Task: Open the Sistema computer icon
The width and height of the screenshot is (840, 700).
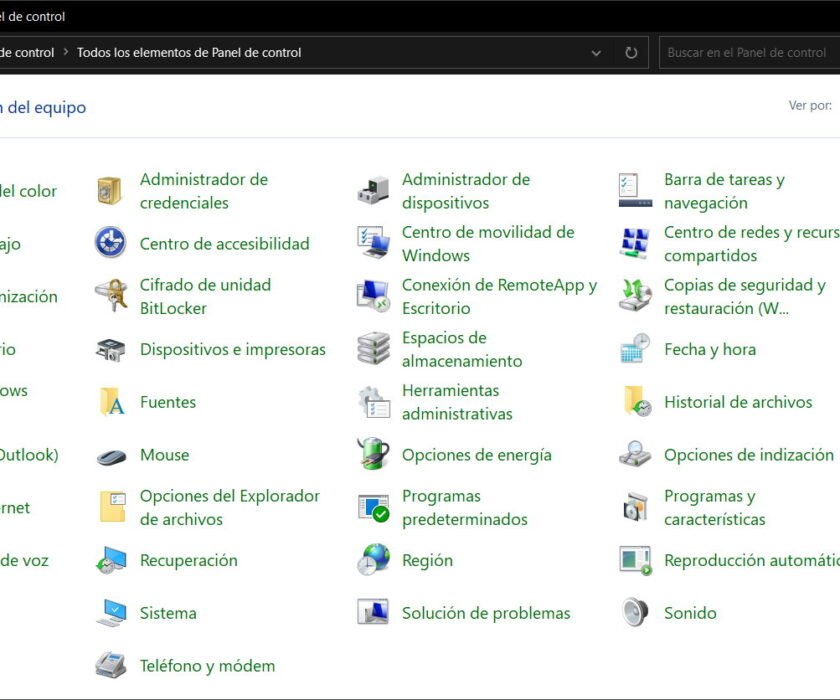Action: click(111, 613)
